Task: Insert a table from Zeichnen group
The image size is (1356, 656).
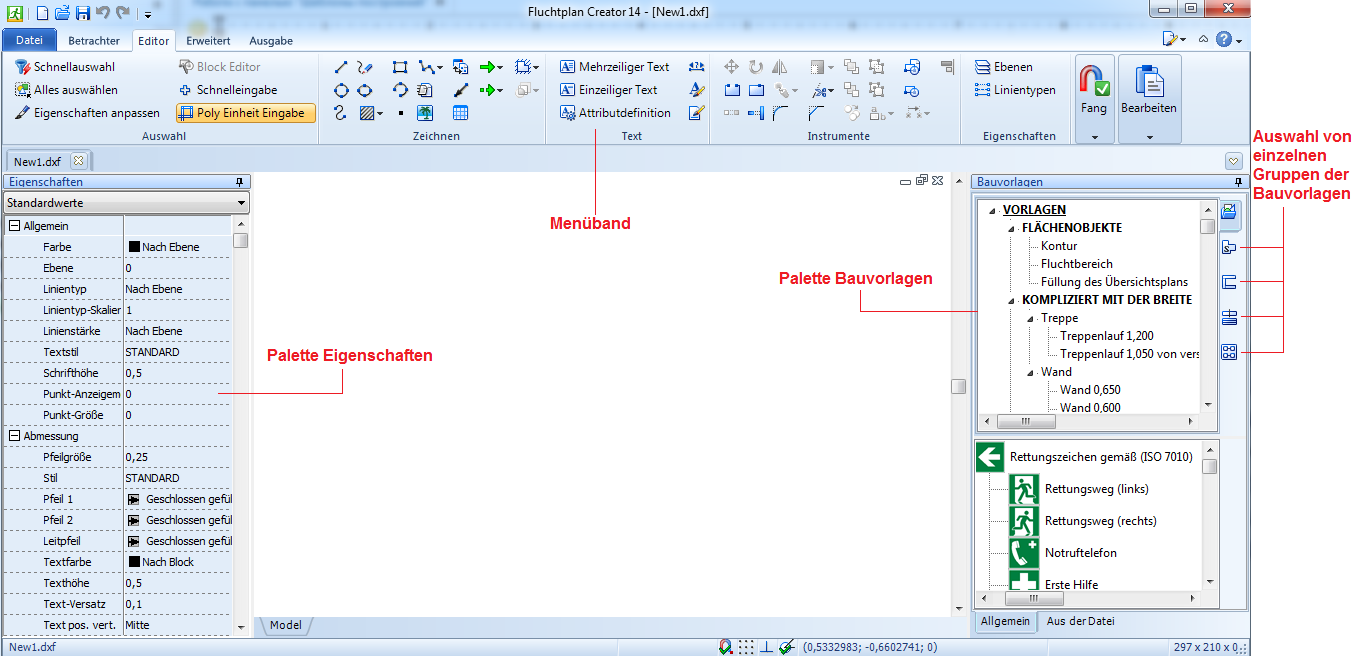Action: click(x=460, y=113)
